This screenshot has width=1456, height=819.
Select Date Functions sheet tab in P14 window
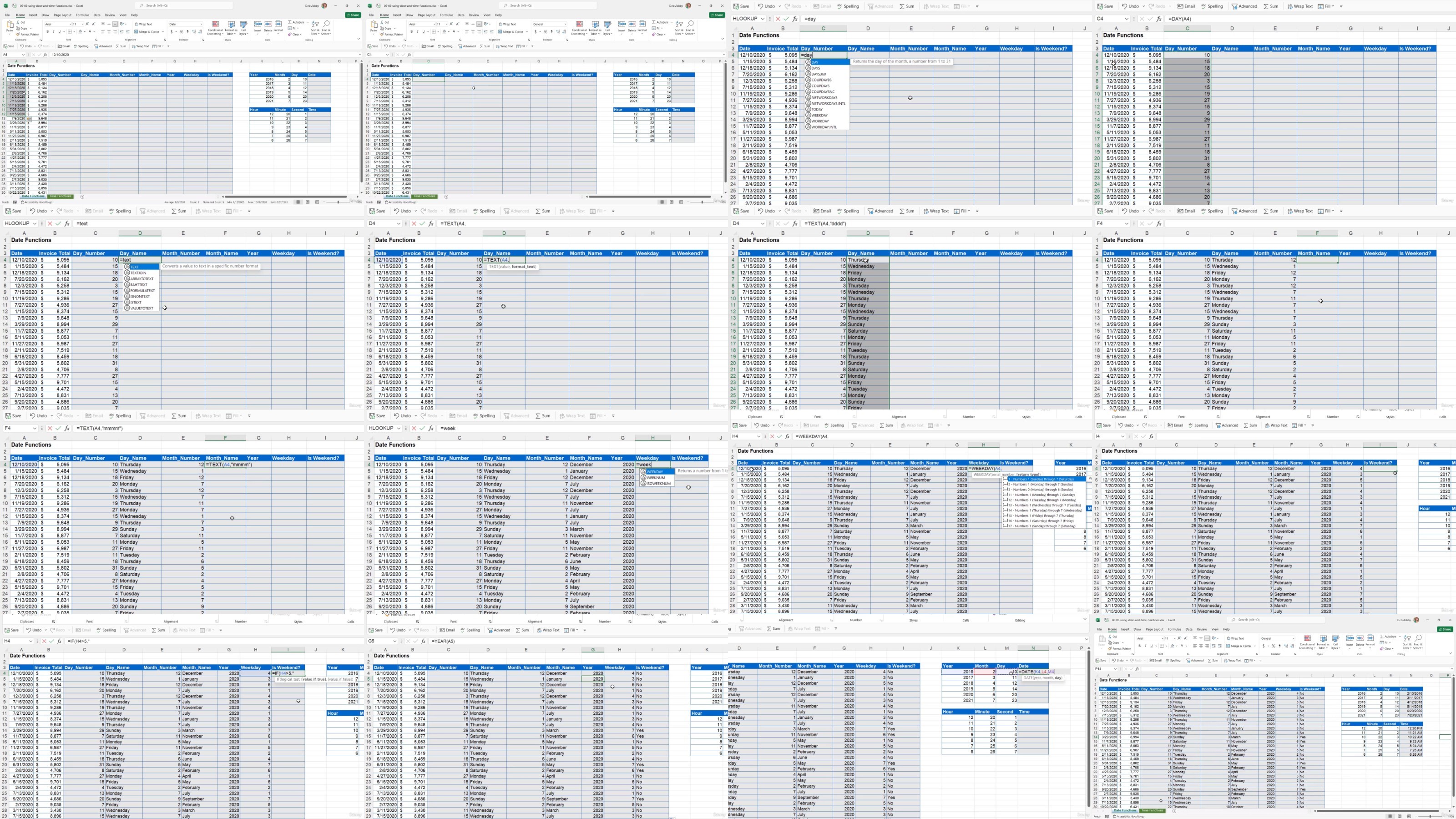click(x=1125, y=810)
